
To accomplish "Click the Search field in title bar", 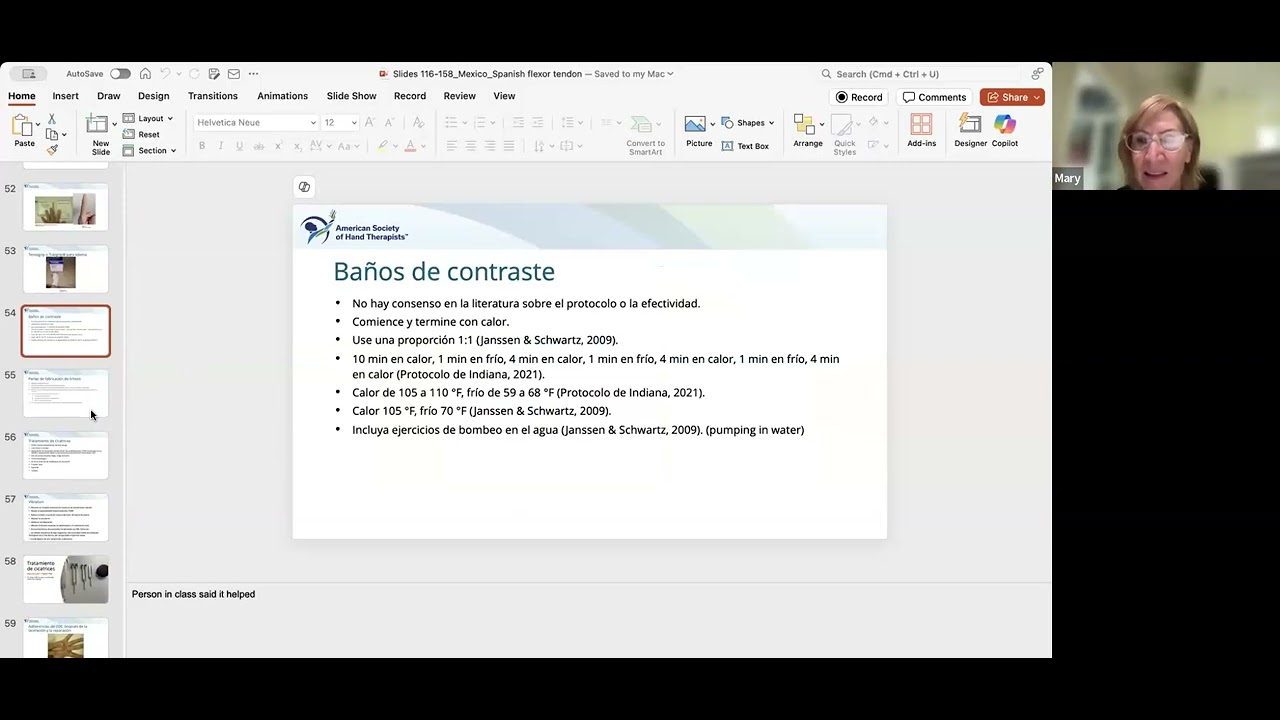I will coord(920,74).
